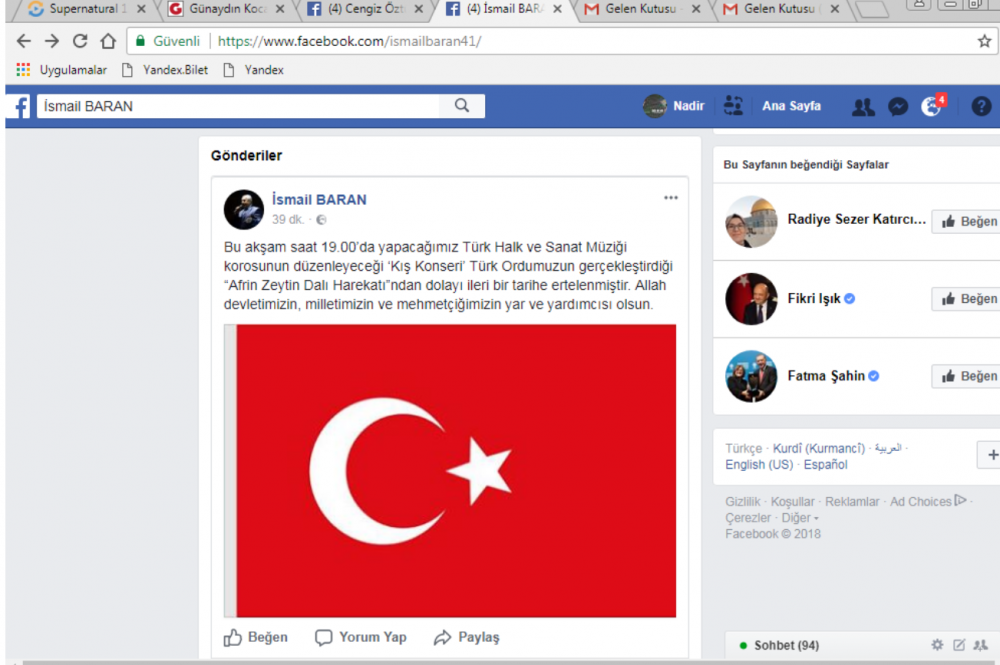Open chat settings gear icon

[x=937, y=645]
